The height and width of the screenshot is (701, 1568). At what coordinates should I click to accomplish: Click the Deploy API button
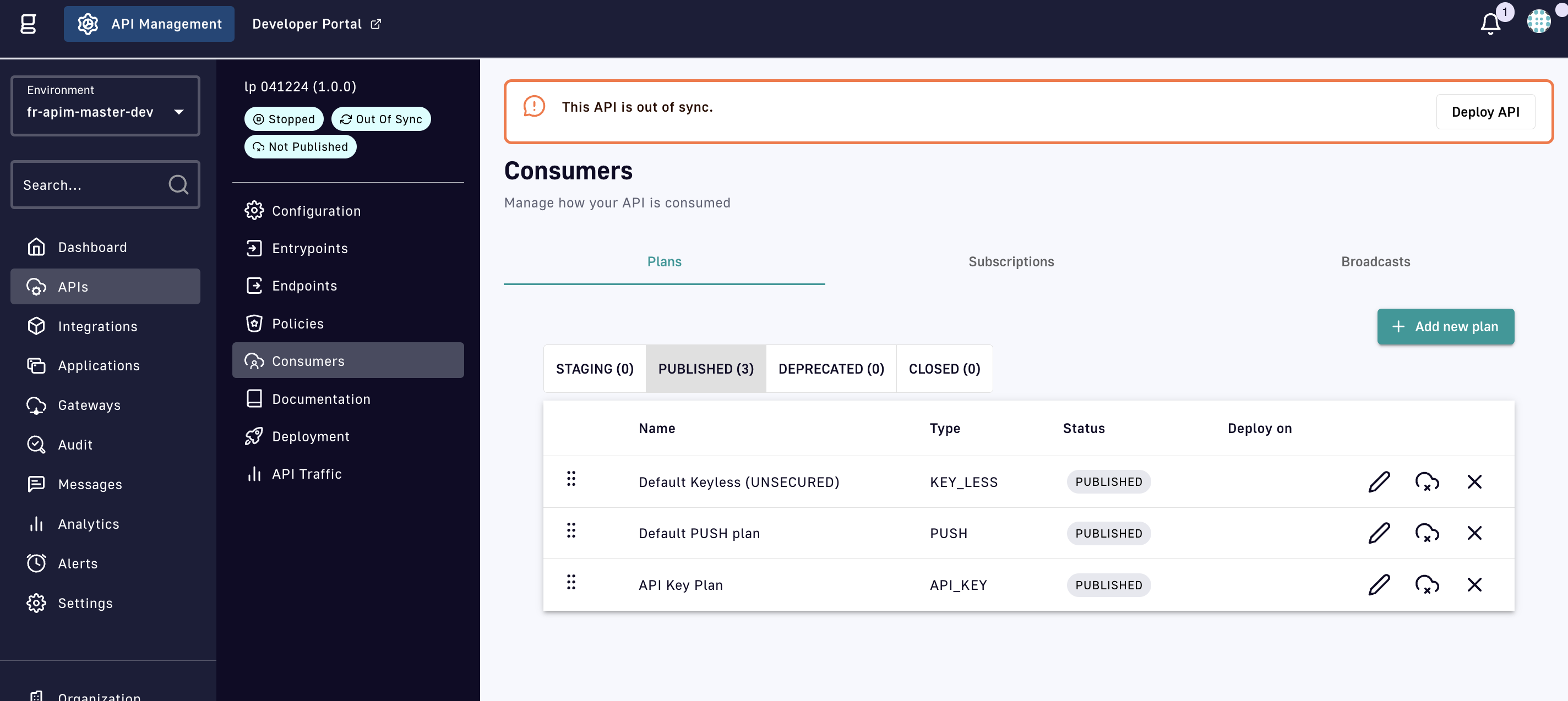click(x=1485, y=112)
